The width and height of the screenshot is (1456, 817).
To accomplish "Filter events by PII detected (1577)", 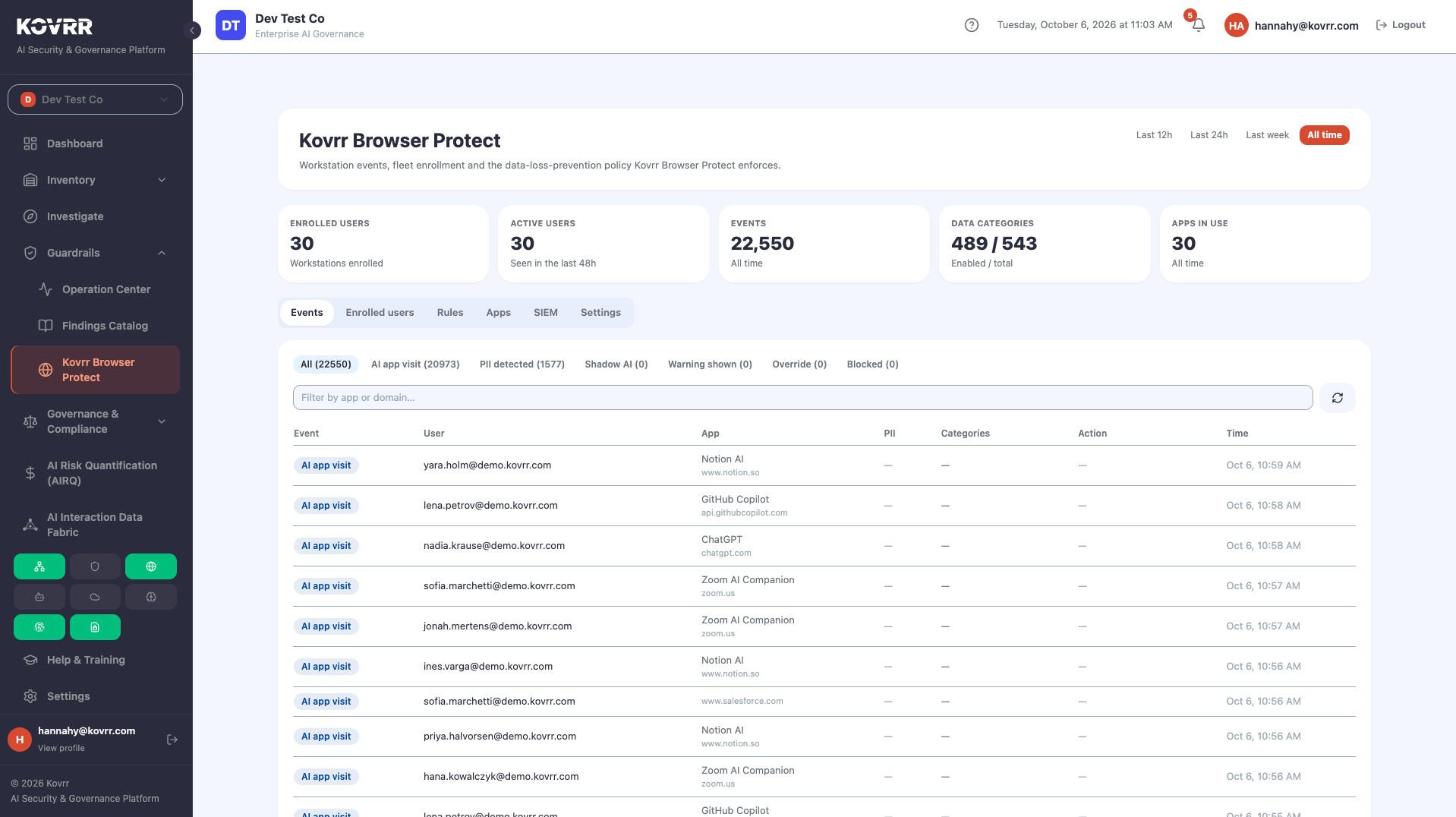I will tap(522, 364).
